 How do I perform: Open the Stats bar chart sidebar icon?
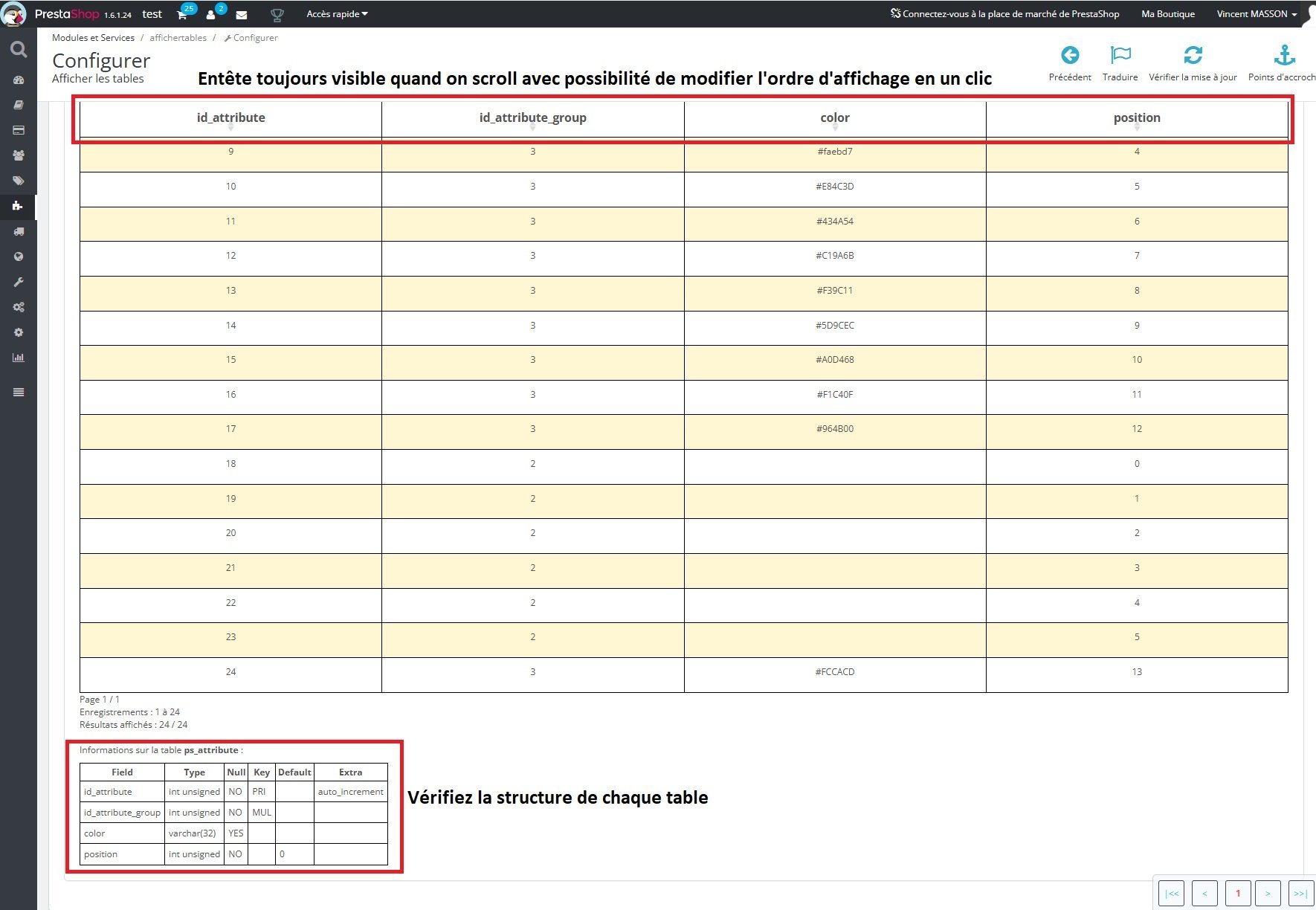pyautogui.click(x=19, y=358)
